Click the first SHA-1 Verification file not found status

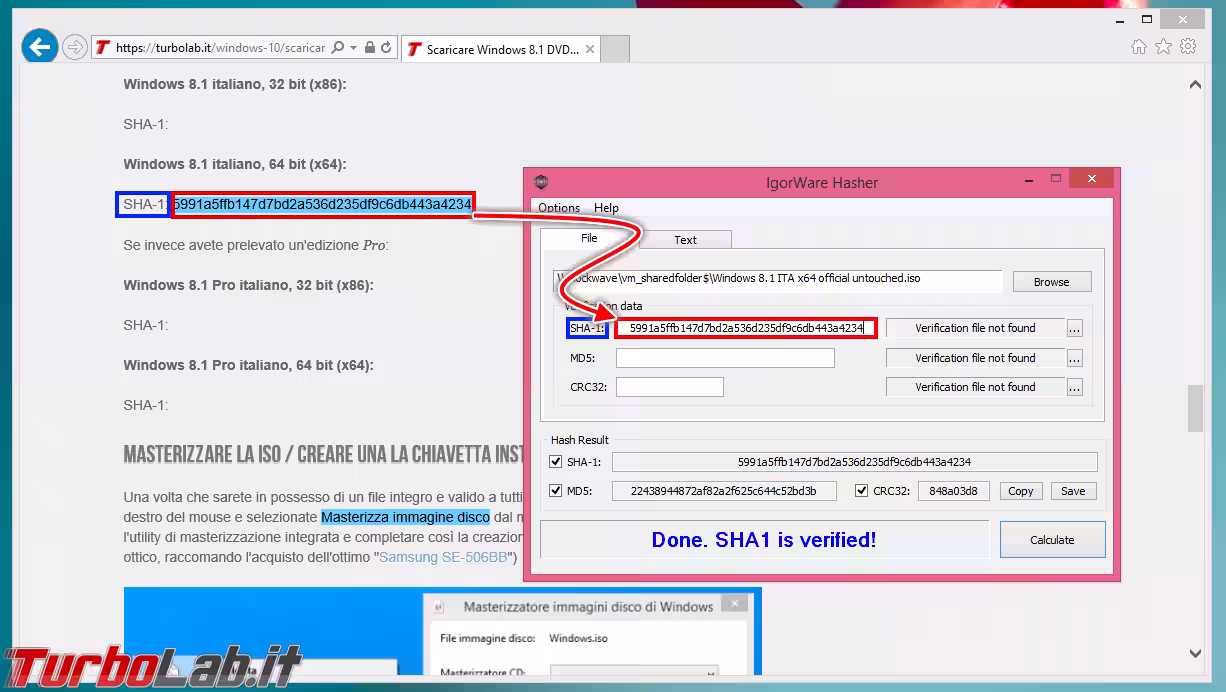[975, 328]
